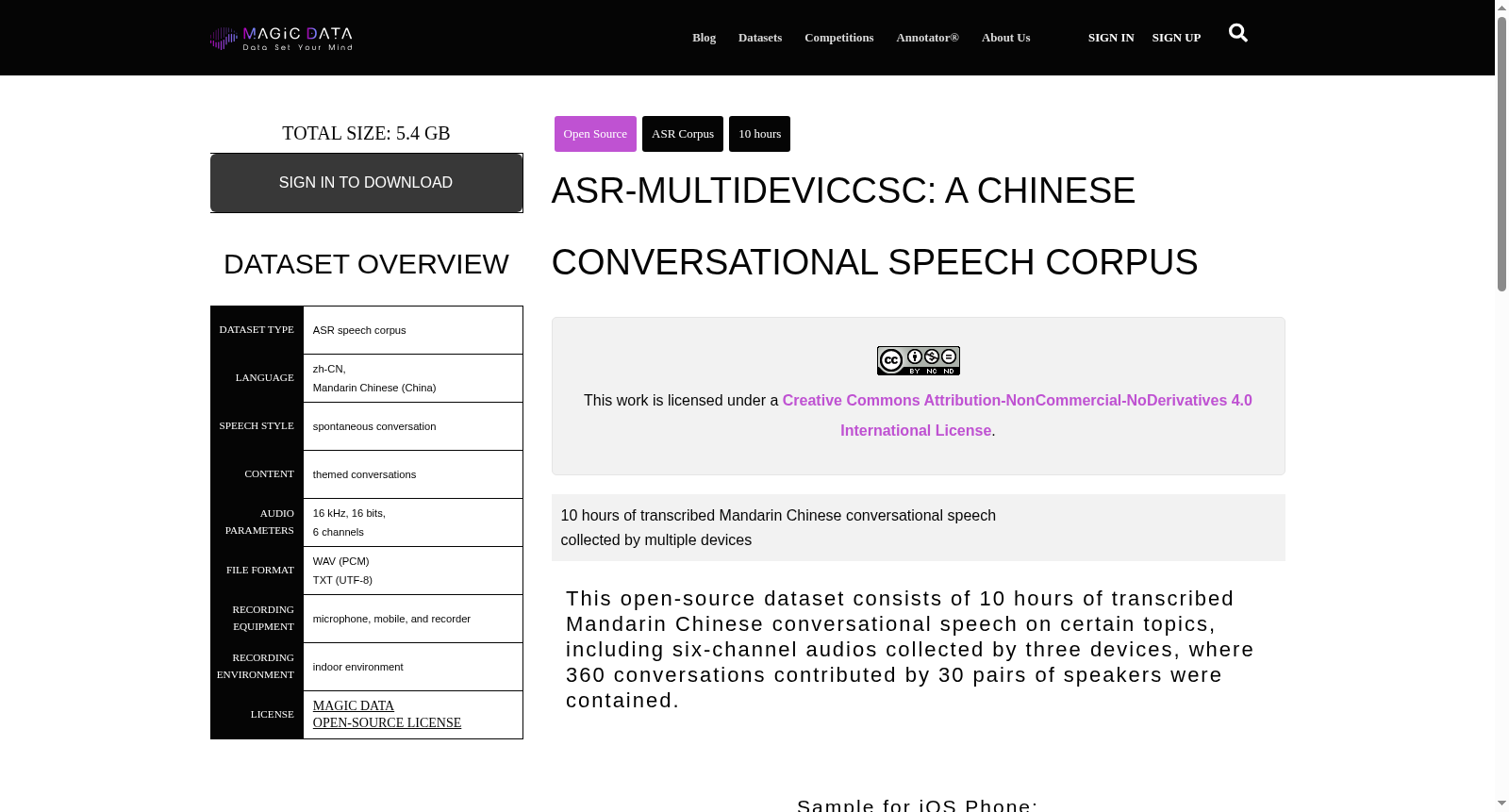Click the Magic Data logo
This screenshot has height=812, width=1509.
pyautogui.click(x=281, y=38)
